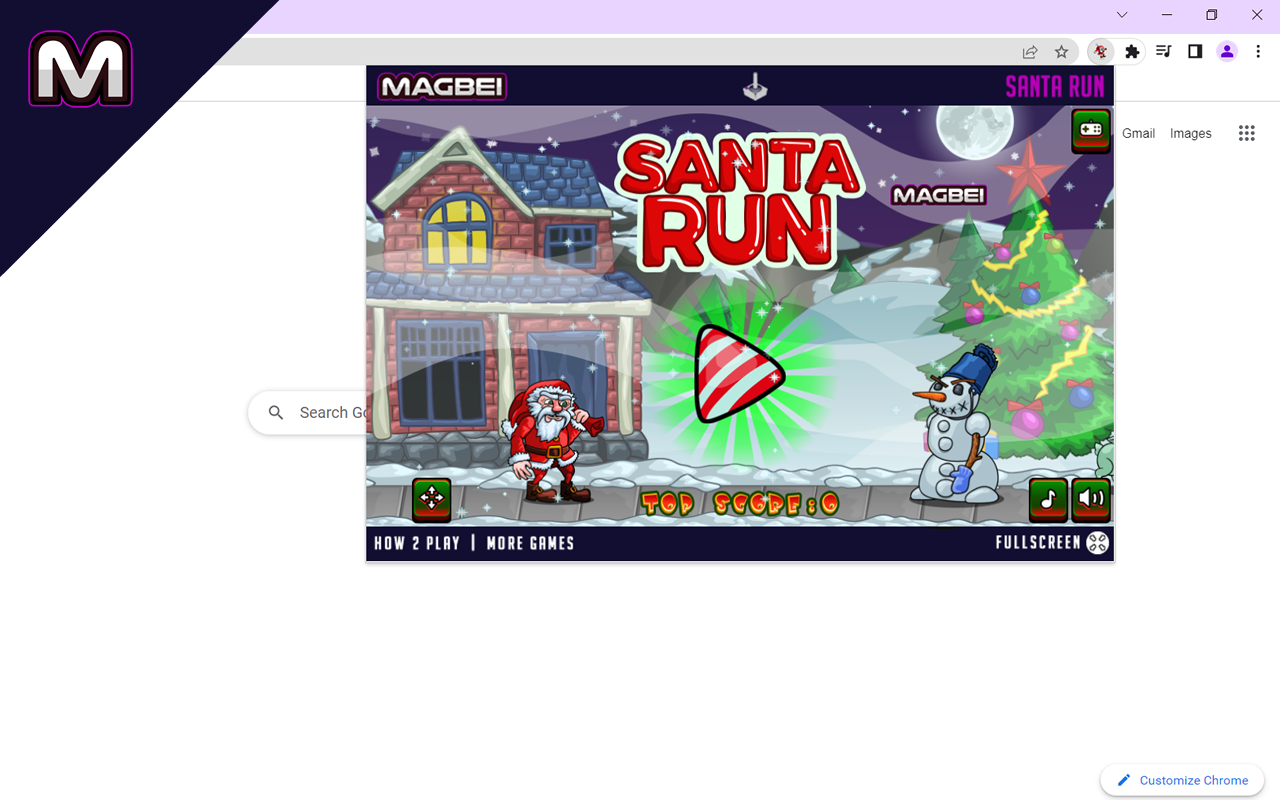Image resolution: width=1280 pixels, height=800 pixels.
Task: Switch to Google Images
Action: [x=1190, y=132]
